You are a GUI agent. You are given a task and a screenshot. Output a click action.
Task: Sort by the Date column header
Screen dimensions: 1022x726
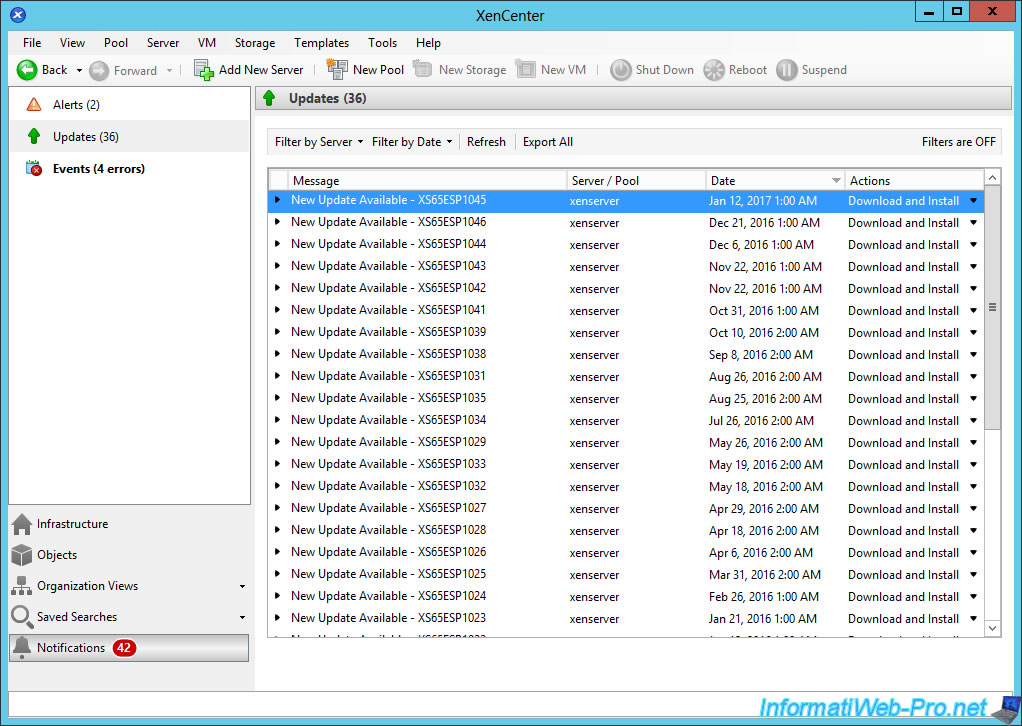[x=776, y=181]
